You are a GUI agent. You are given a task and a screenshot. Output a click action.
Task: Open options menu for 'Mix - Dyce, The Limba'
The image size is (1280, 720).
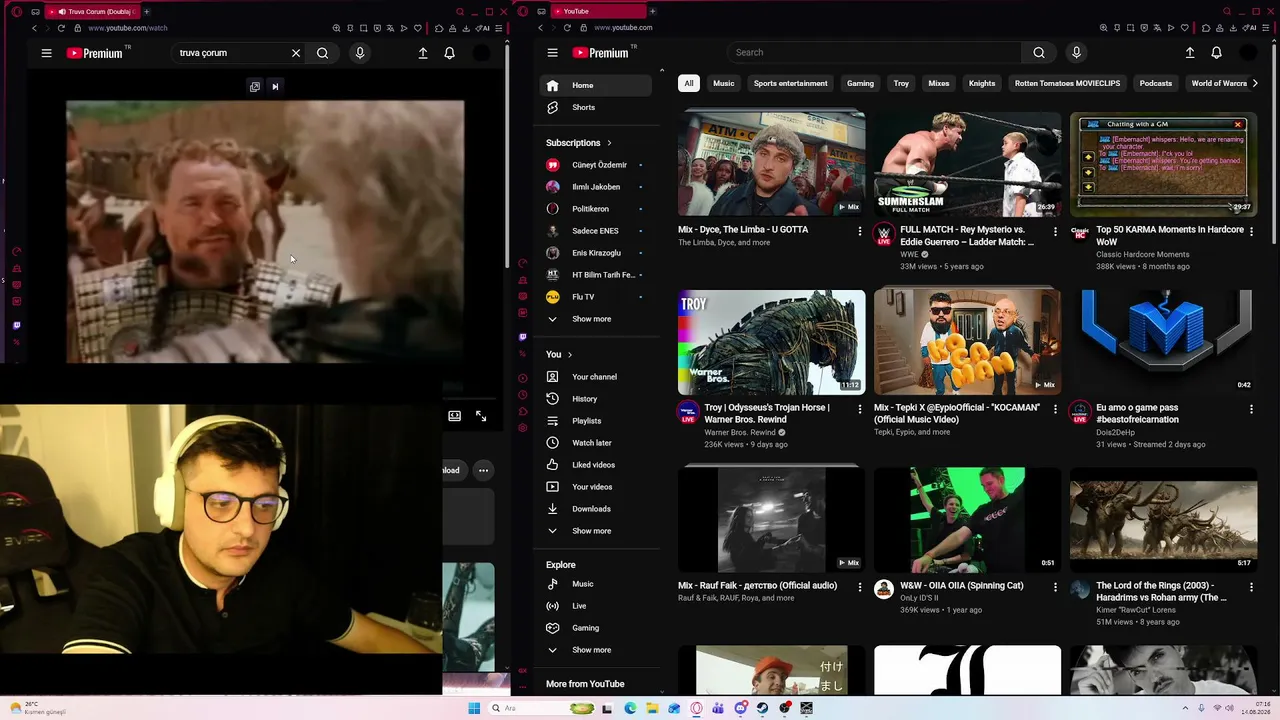tap(859, 231)
